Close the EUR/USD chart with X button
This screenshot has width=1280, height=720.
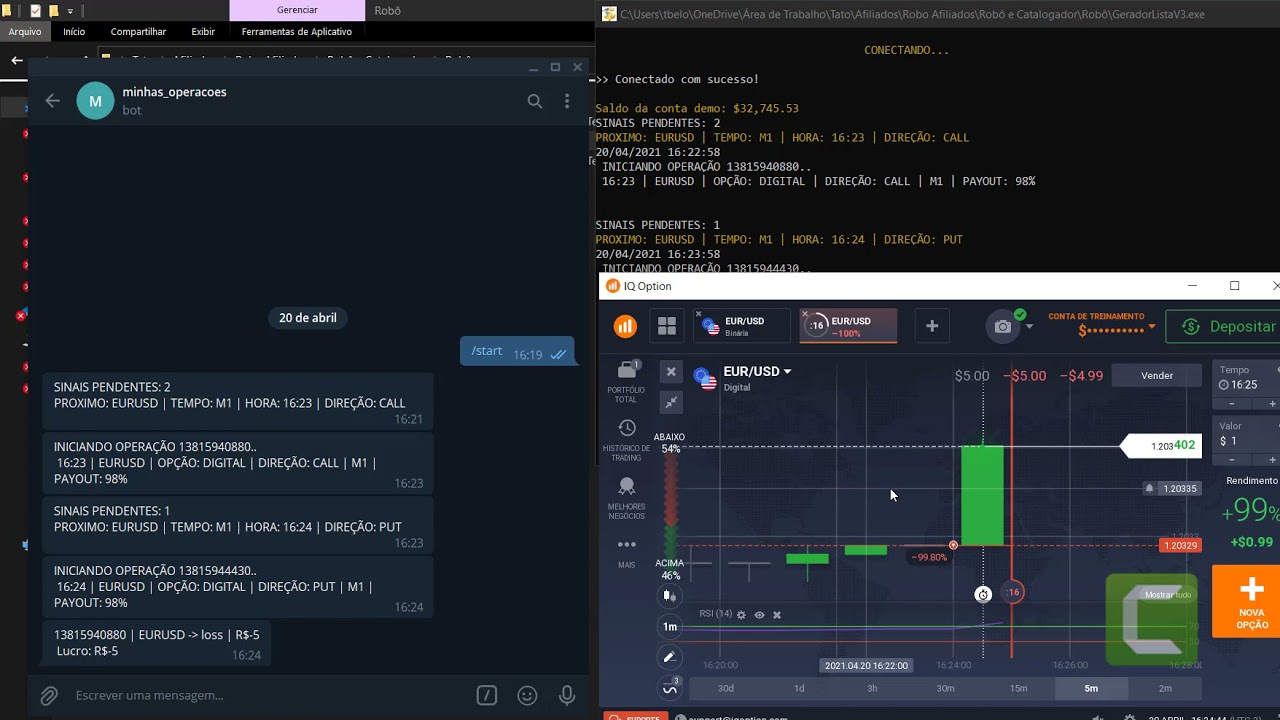[x=671, y=371]
